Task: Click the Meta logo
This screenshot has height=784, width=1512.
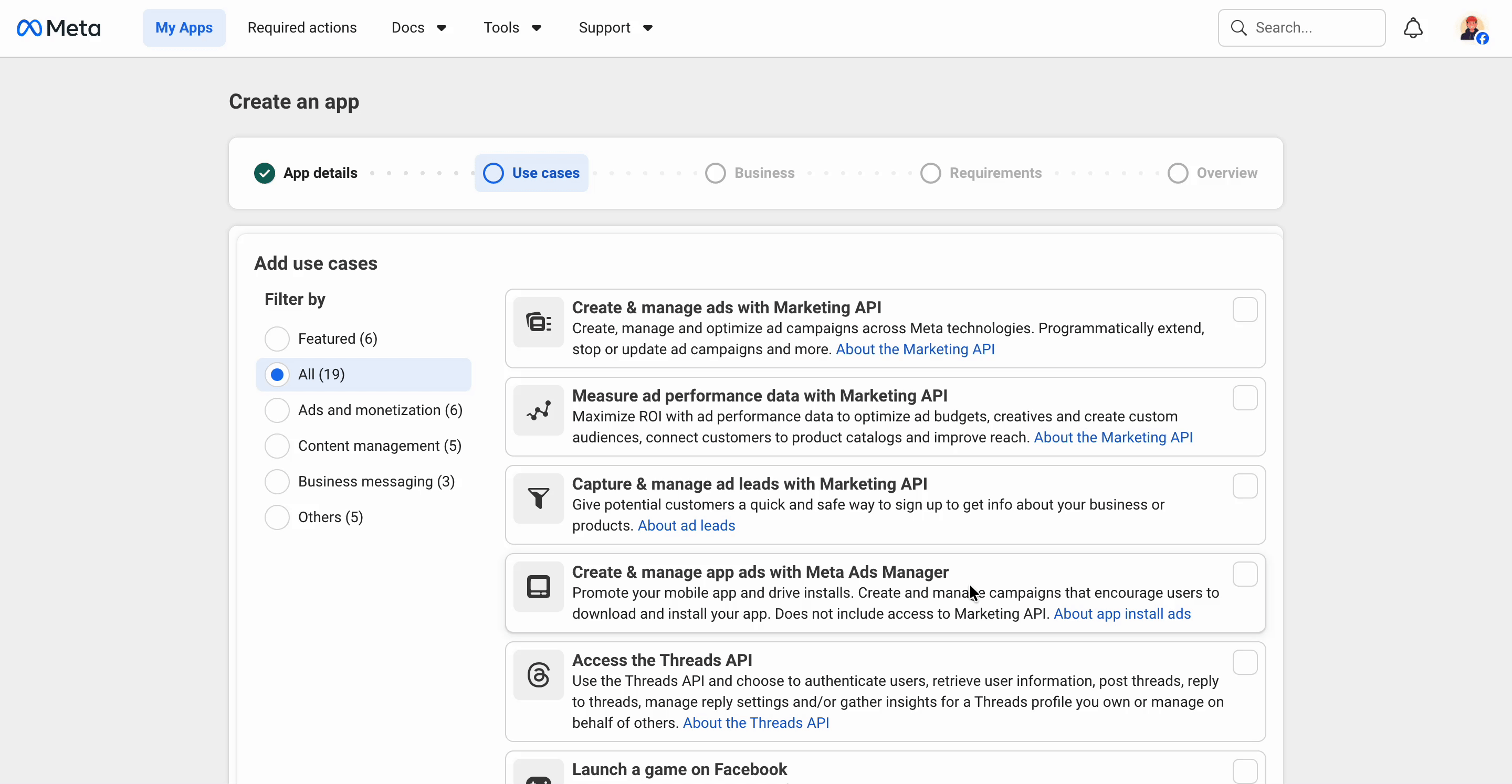Action: point(59,28)
